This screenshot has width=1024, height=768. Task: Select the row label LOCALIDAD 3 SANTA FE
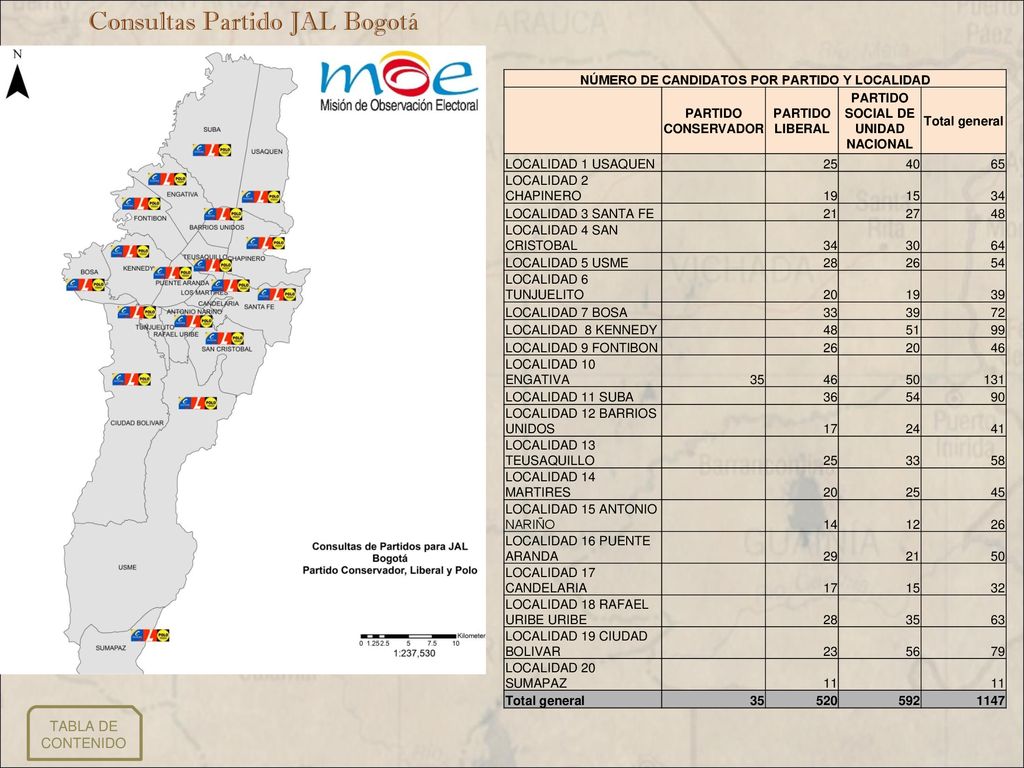[579, 214]
